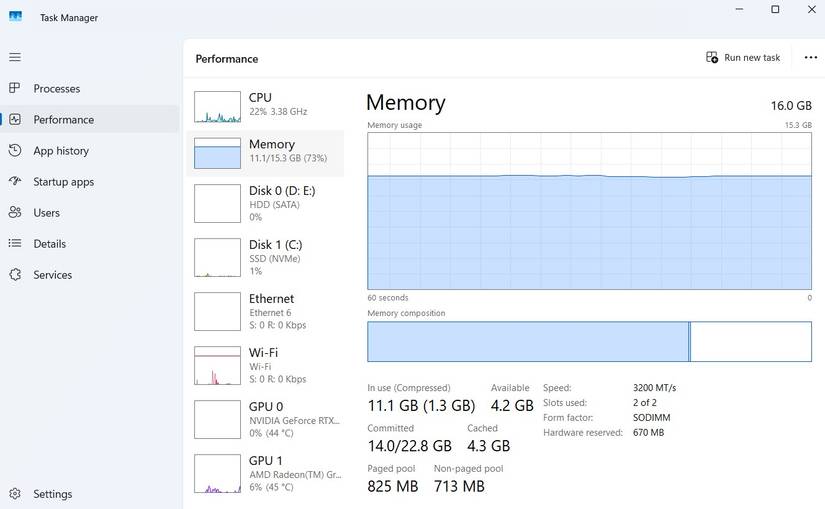
Task: Open the Processes page icon
Action: [x=15, y=88]
